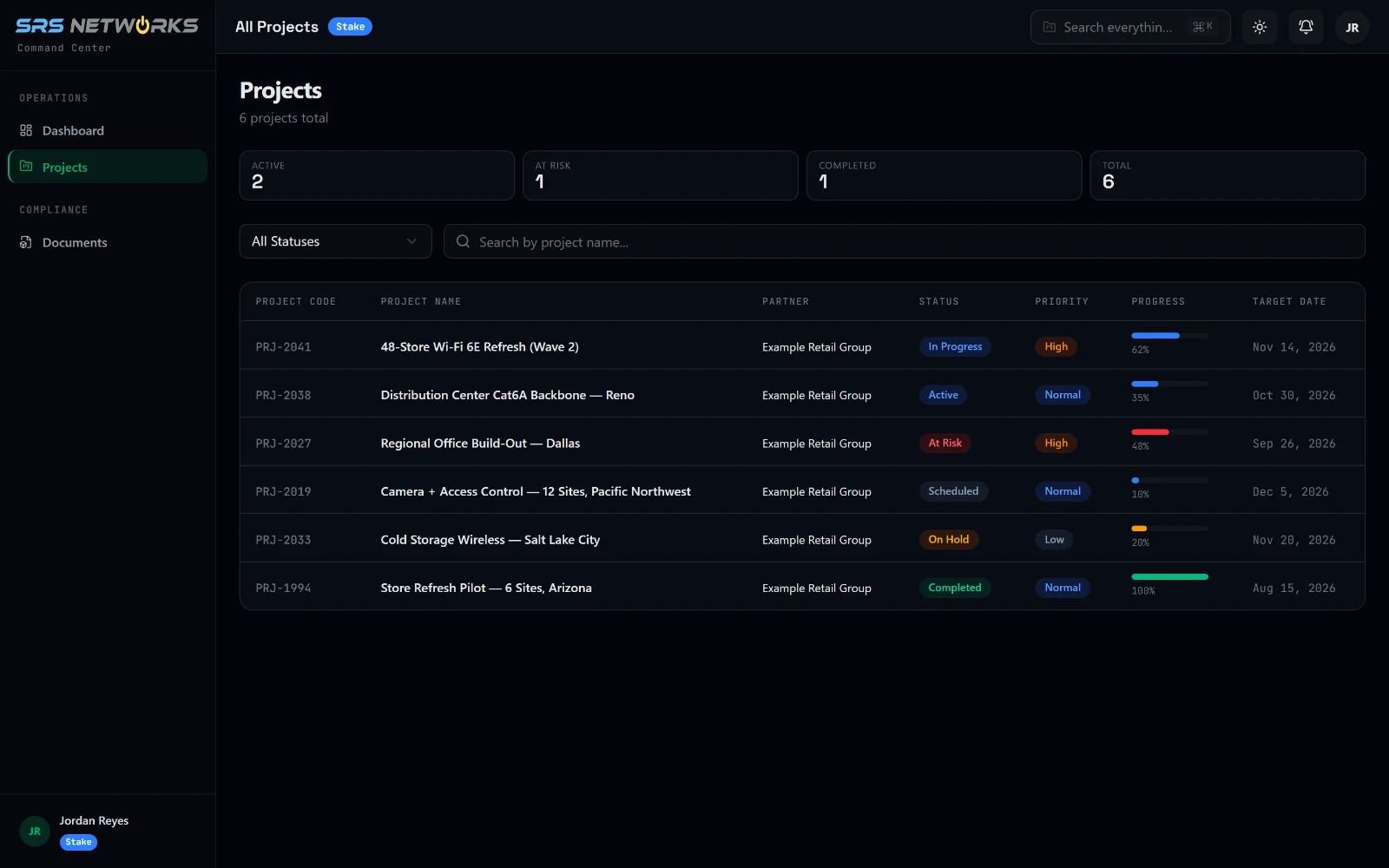Focus the Search everything field
Viewport: 1389px width, 868px height.
coord(1129,27)
